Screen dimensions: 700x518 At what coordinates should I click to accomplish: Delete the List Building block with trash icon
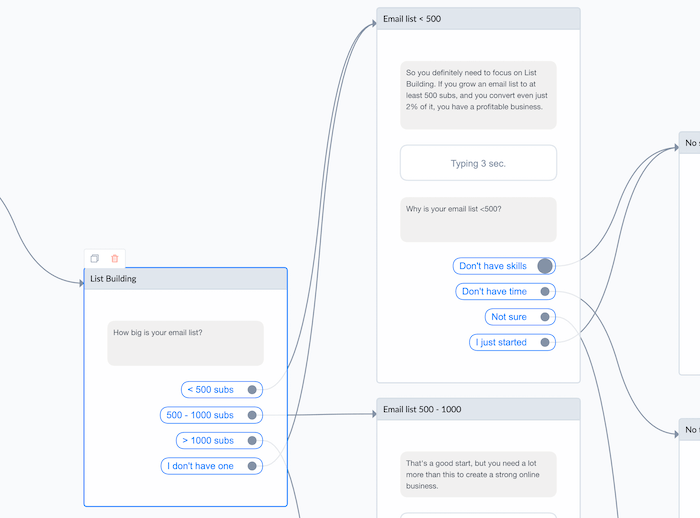point(115,259)
